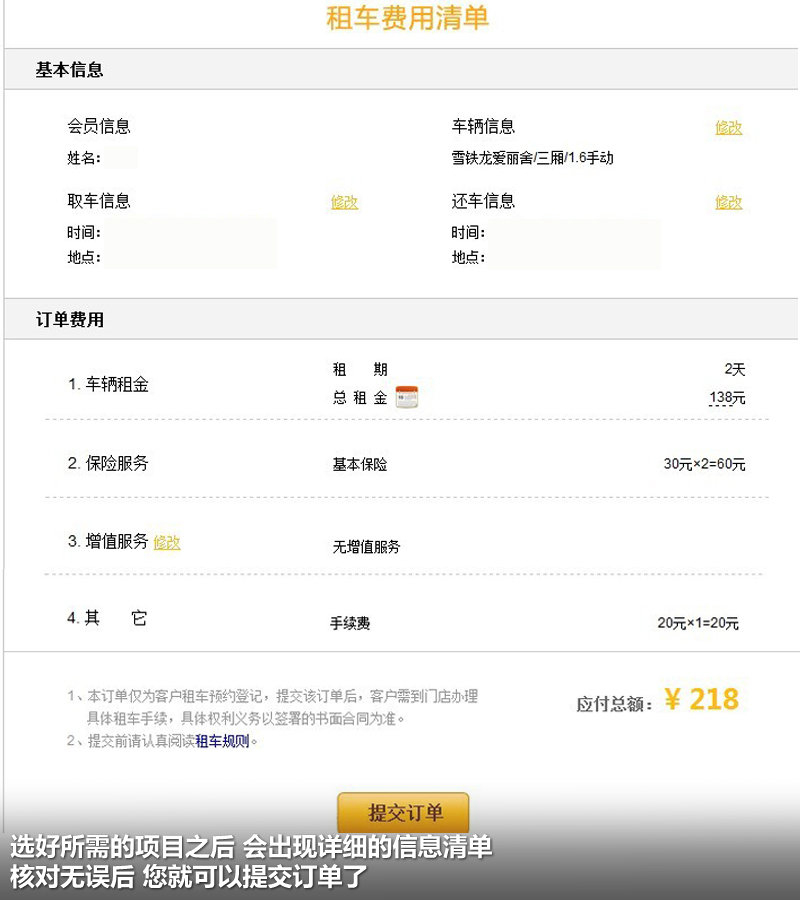Click the return 时间 field under 还车信息

coord(574,231)
